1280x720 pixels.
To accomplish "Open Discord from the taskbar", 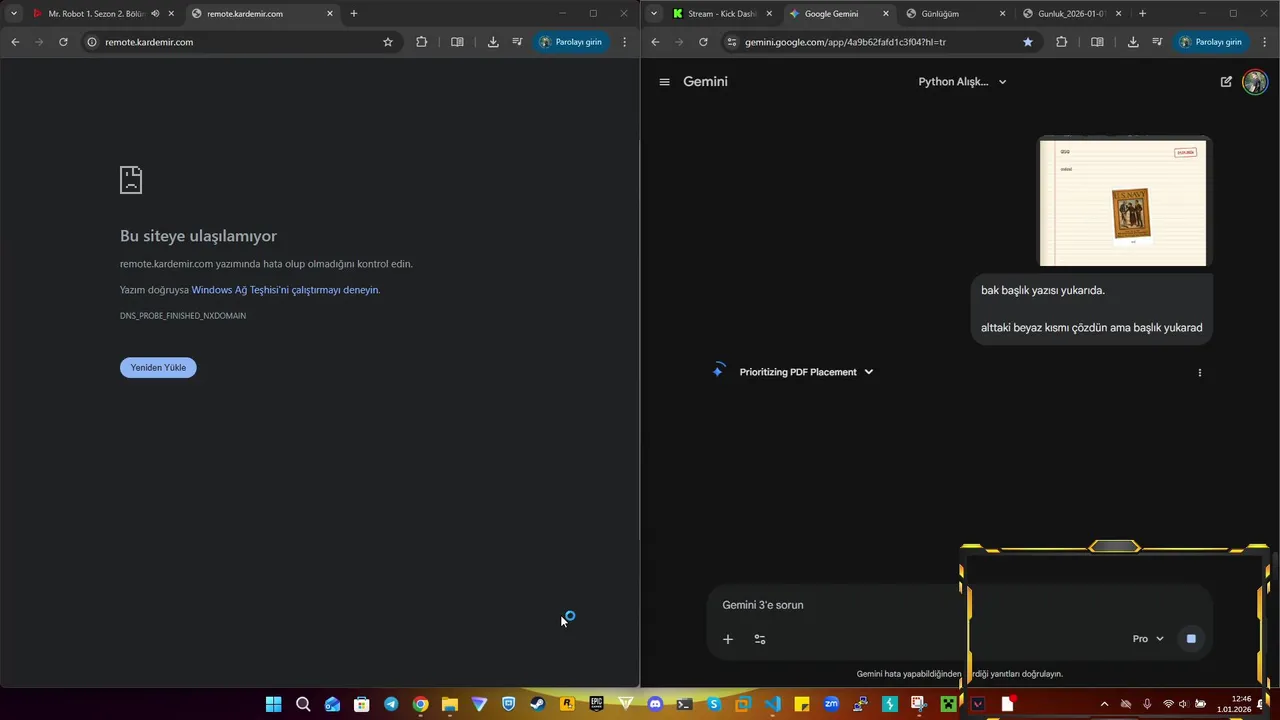I will [x=655, y=704].
